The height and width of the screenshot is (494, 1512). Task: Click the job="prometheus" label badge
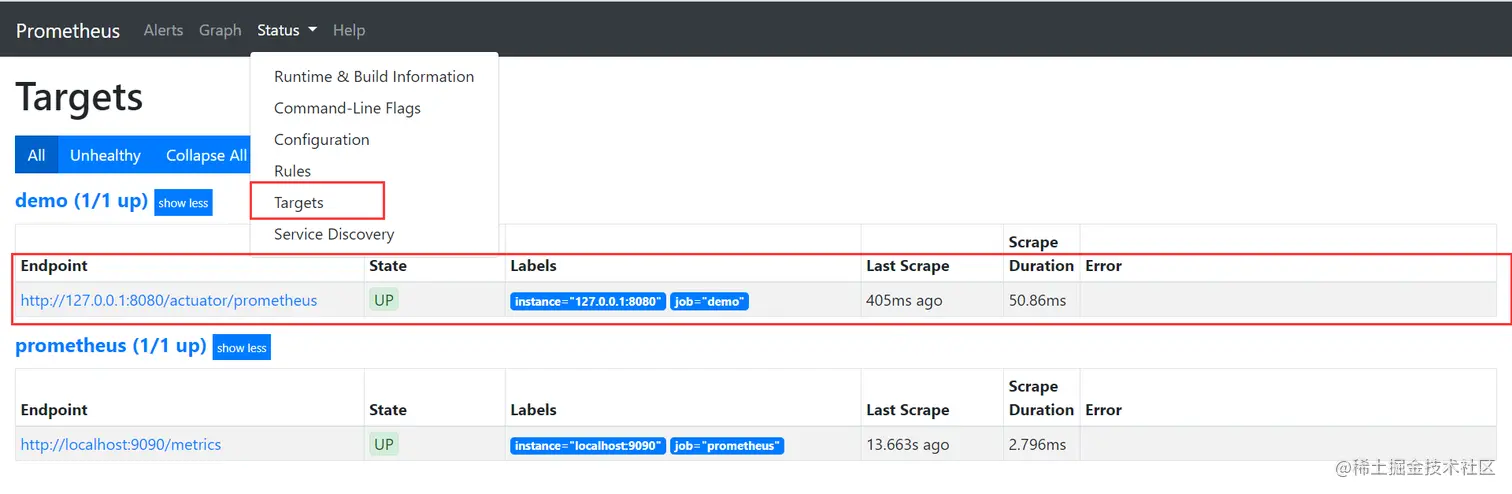[727, 446]
